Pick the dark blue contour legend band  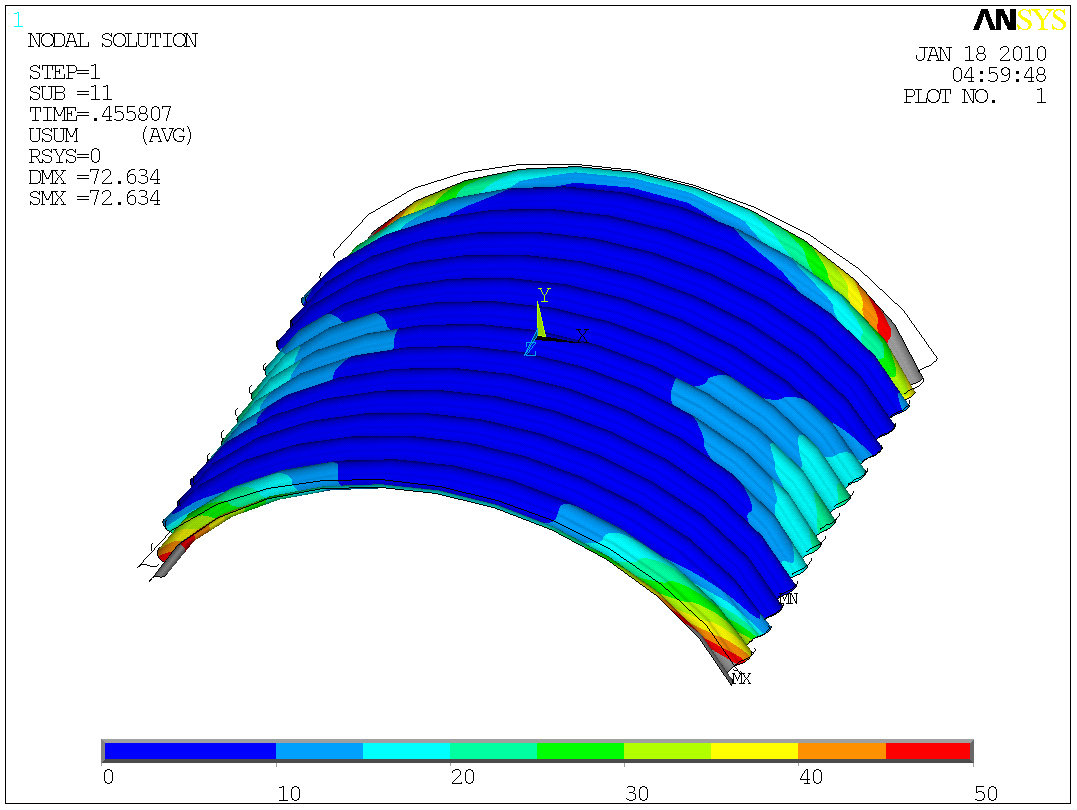tap(190, 751)
